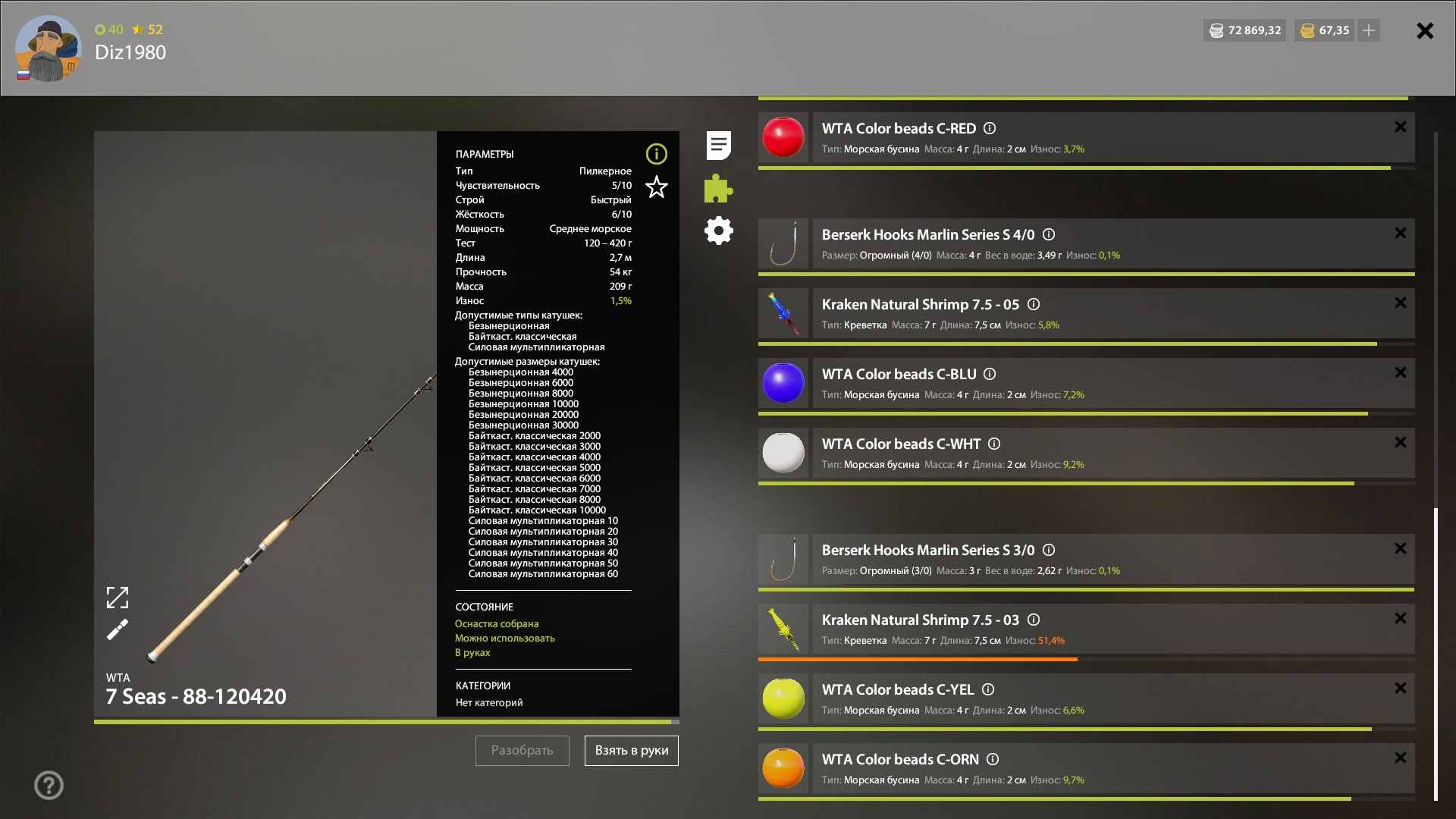Show info for WTA Color beads C-BLU
Image resolution: width=1456 pixels, height=819 pixels.
[990, 374]
